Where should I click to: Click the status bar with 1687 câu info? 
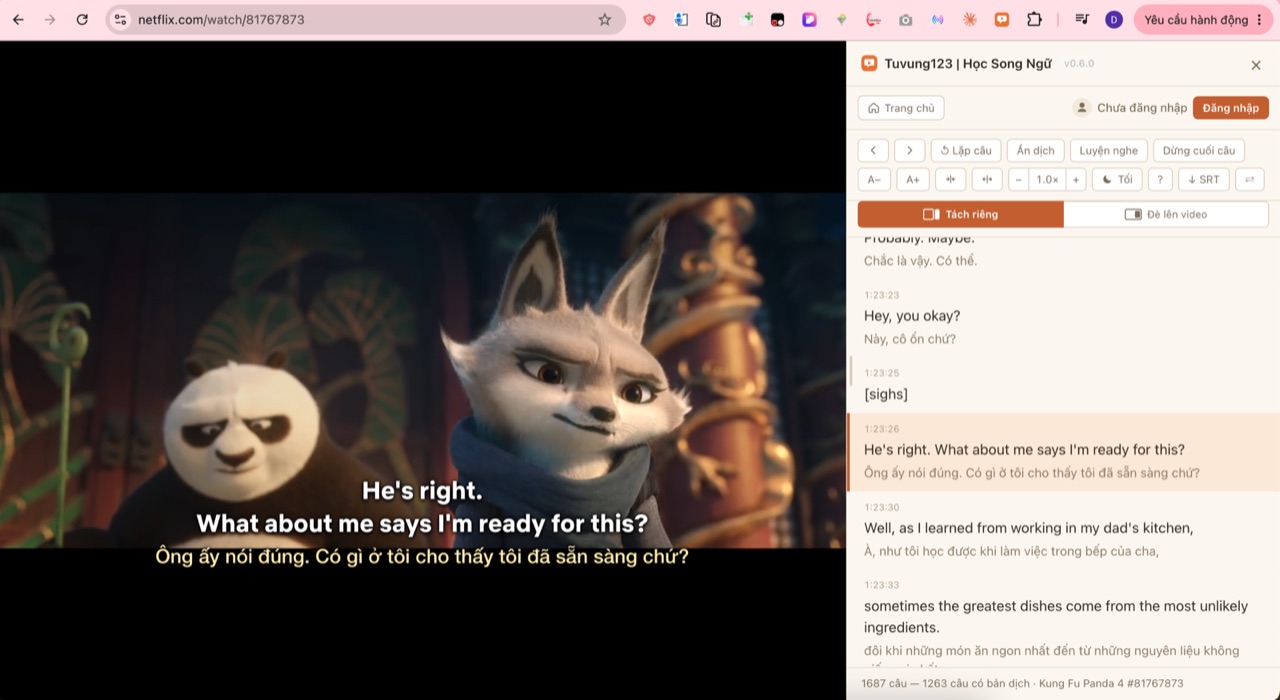(1063, 684)
